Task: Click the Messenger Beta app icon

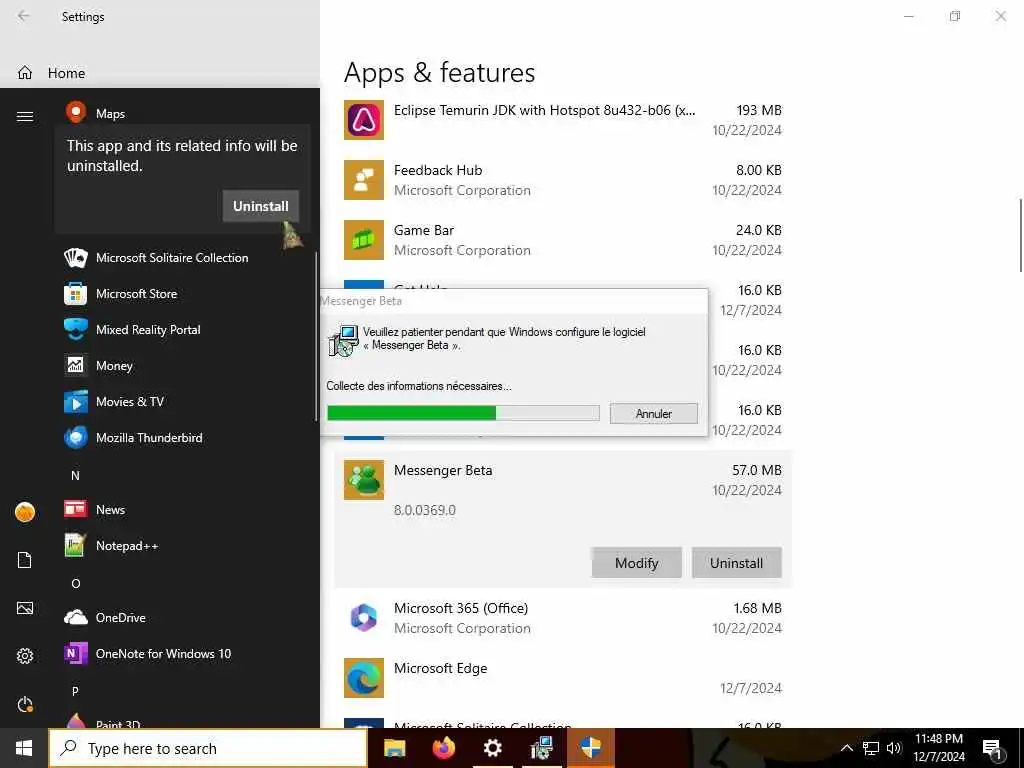Action: pos(364,480)
